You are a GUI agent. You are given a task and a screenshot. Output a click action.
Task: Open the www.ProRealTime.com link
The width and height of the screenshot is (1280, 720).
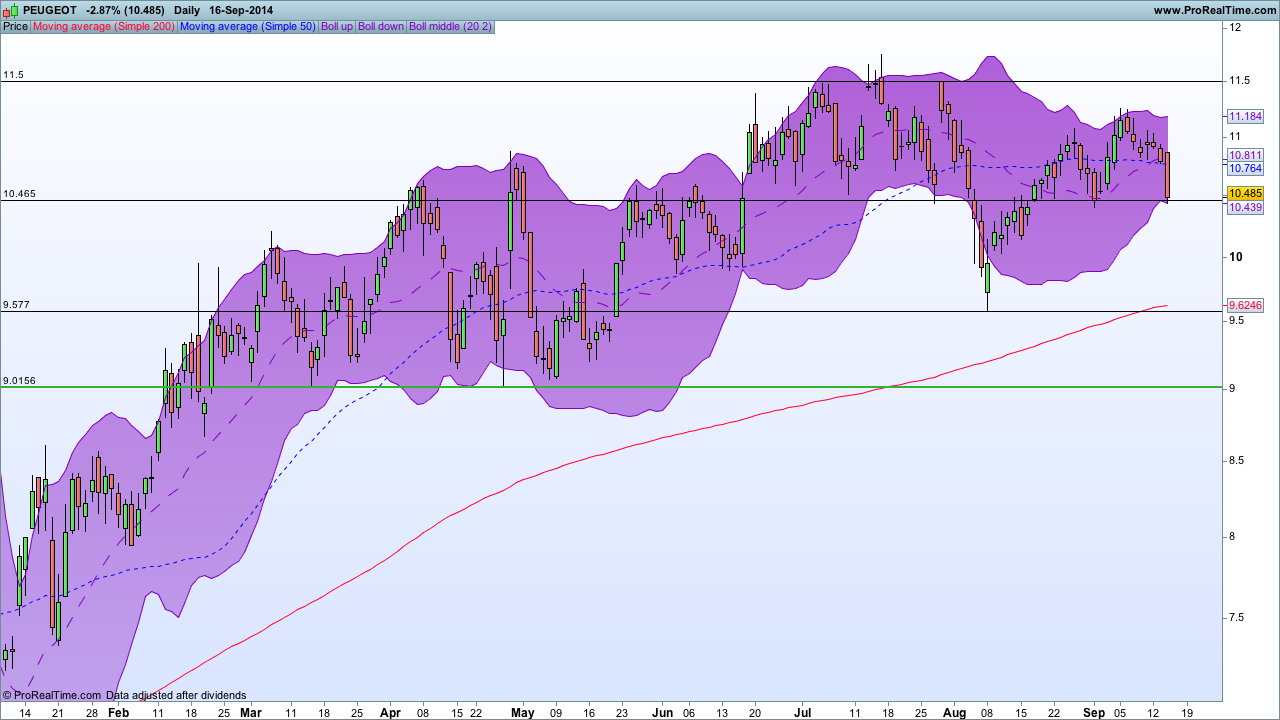[1214, 10]
